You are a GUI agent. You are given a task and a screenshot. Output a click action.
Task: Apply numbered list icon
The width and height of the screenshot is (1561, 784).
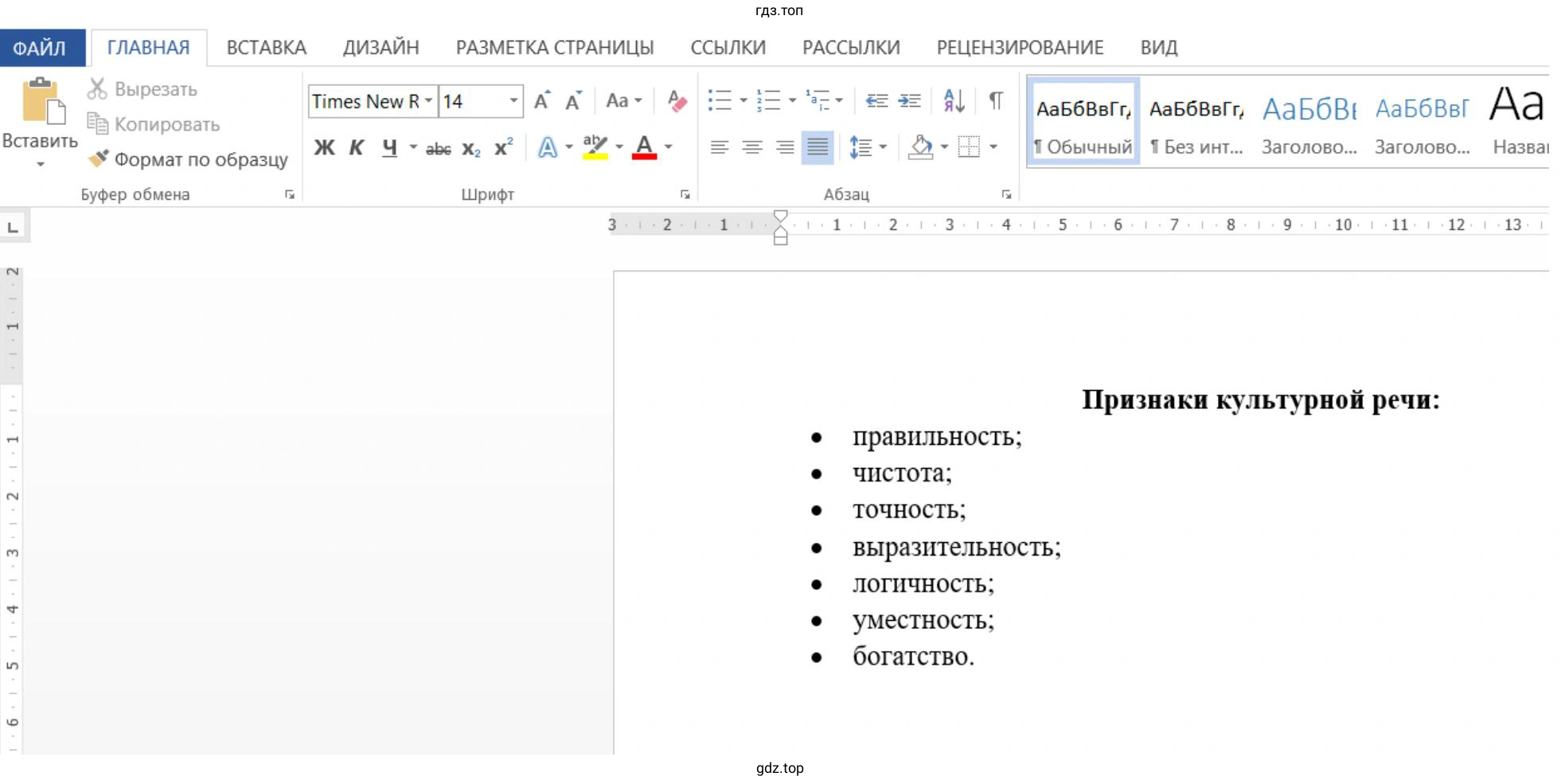(x=768, y=100)
